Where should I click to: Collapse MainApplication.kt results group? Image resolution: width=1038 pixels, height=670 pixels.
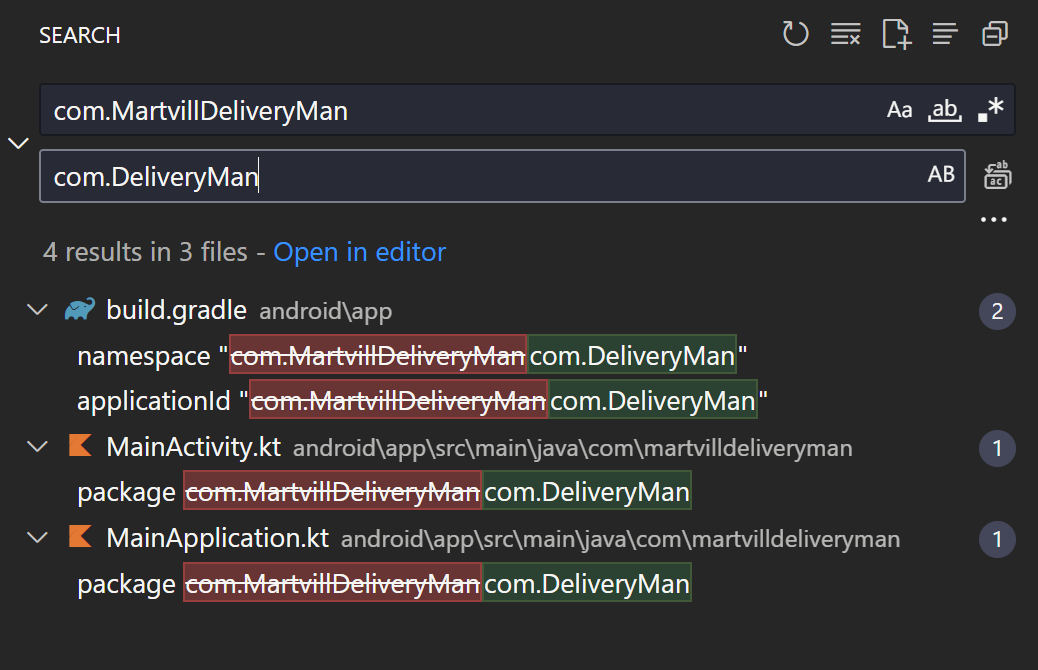[x=37, y=538]
